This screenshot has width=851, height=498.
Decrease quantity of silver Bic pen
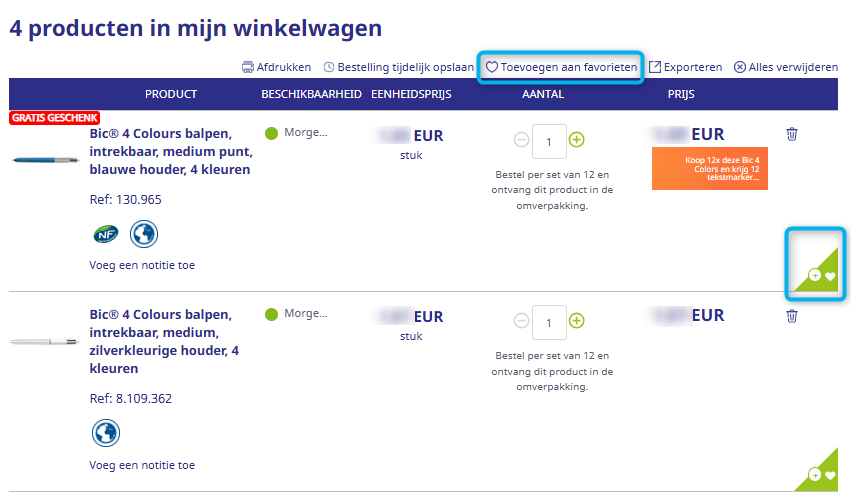pyautogui.click(x=521, y=321)
